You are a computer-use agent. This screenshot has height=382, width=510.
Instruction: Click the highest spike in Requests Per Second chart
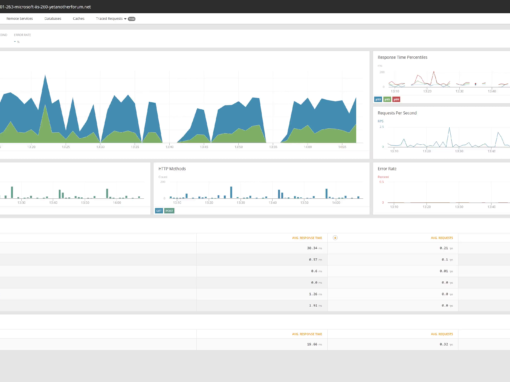449,128
